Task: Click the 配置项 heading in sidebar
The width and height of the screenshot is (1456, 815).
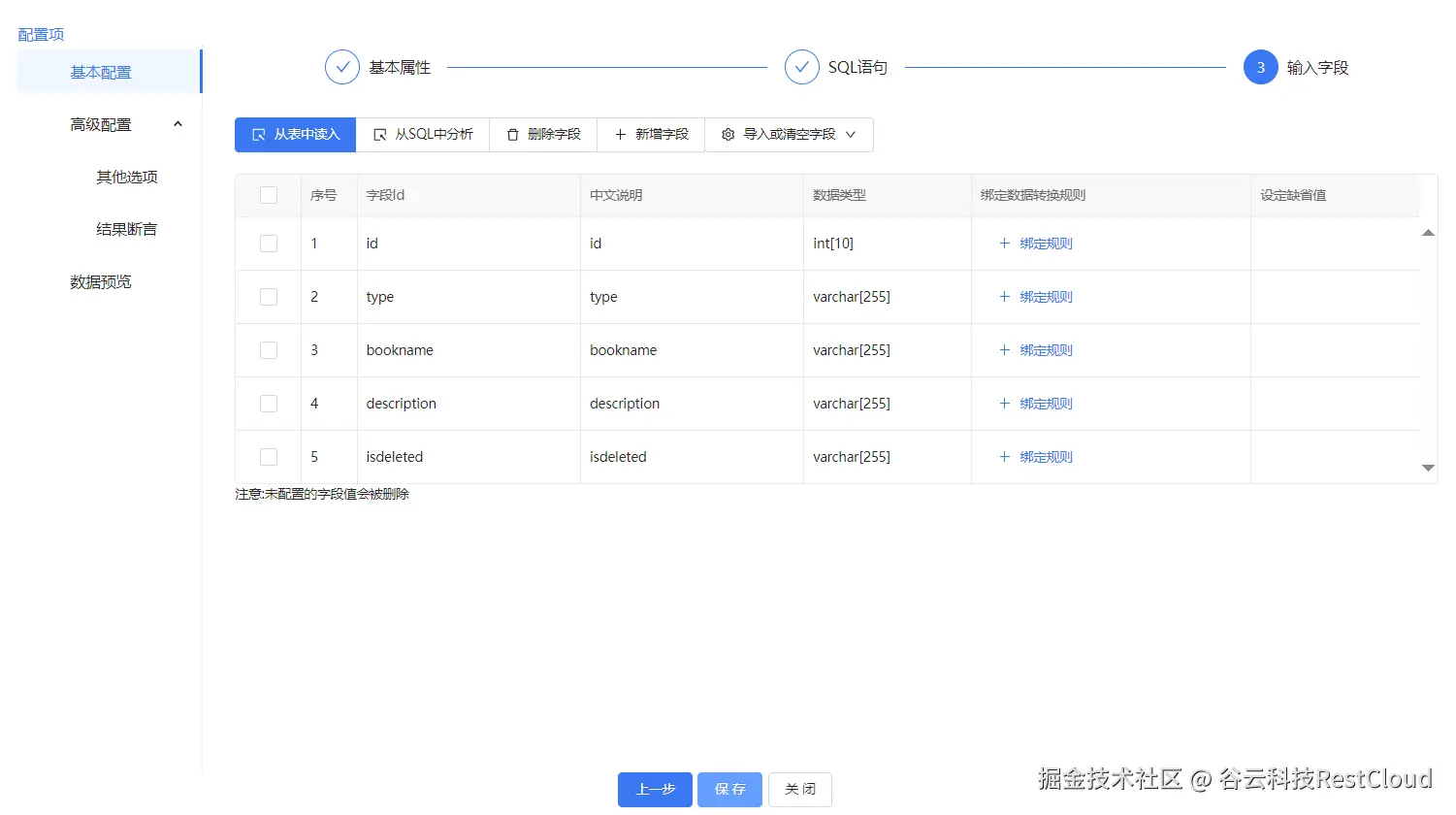Action: pyautogui.click(x=41, y=35)
